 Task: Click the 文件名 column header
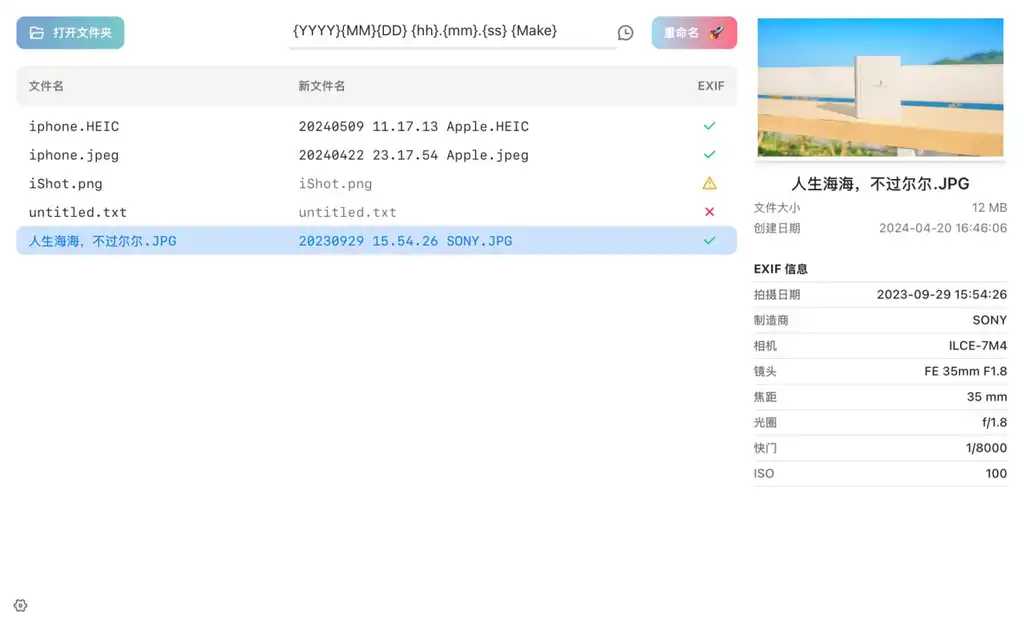[47, 86]
